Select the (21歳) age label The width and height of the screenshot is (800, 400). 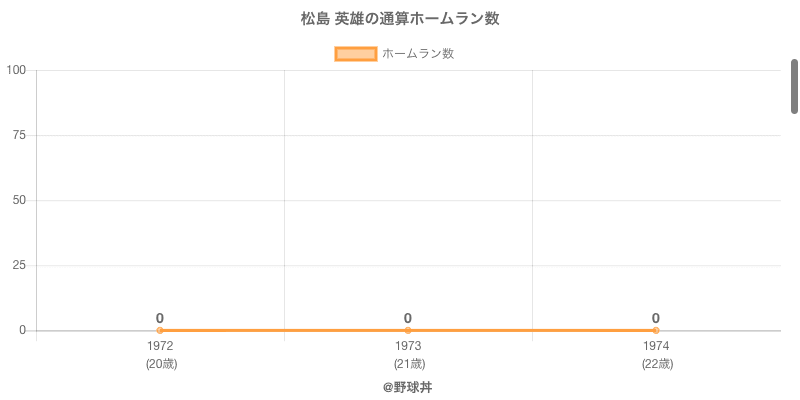point(408,364)
